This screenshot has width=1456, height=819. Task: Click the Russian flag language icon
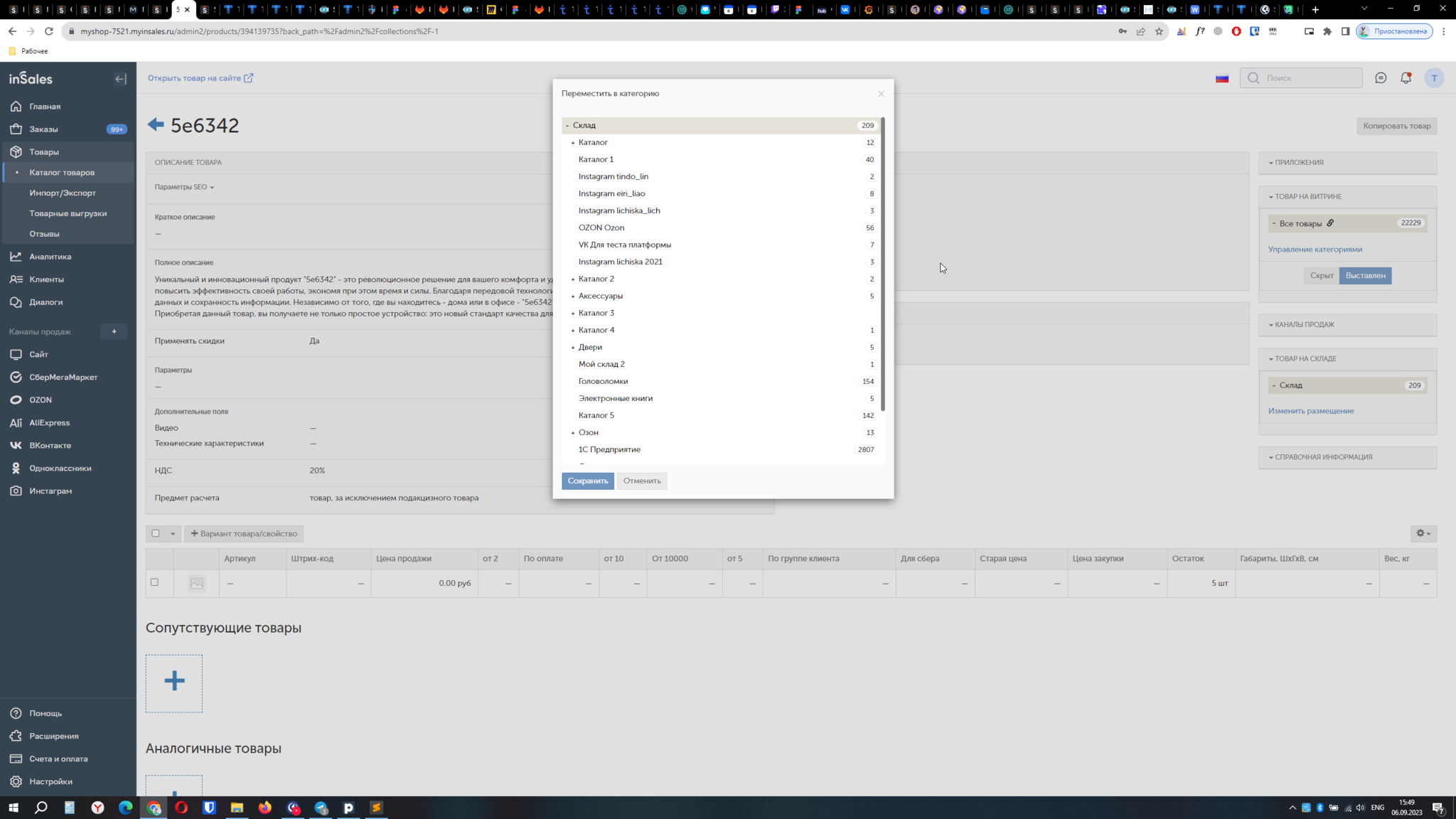point(1222,79)
